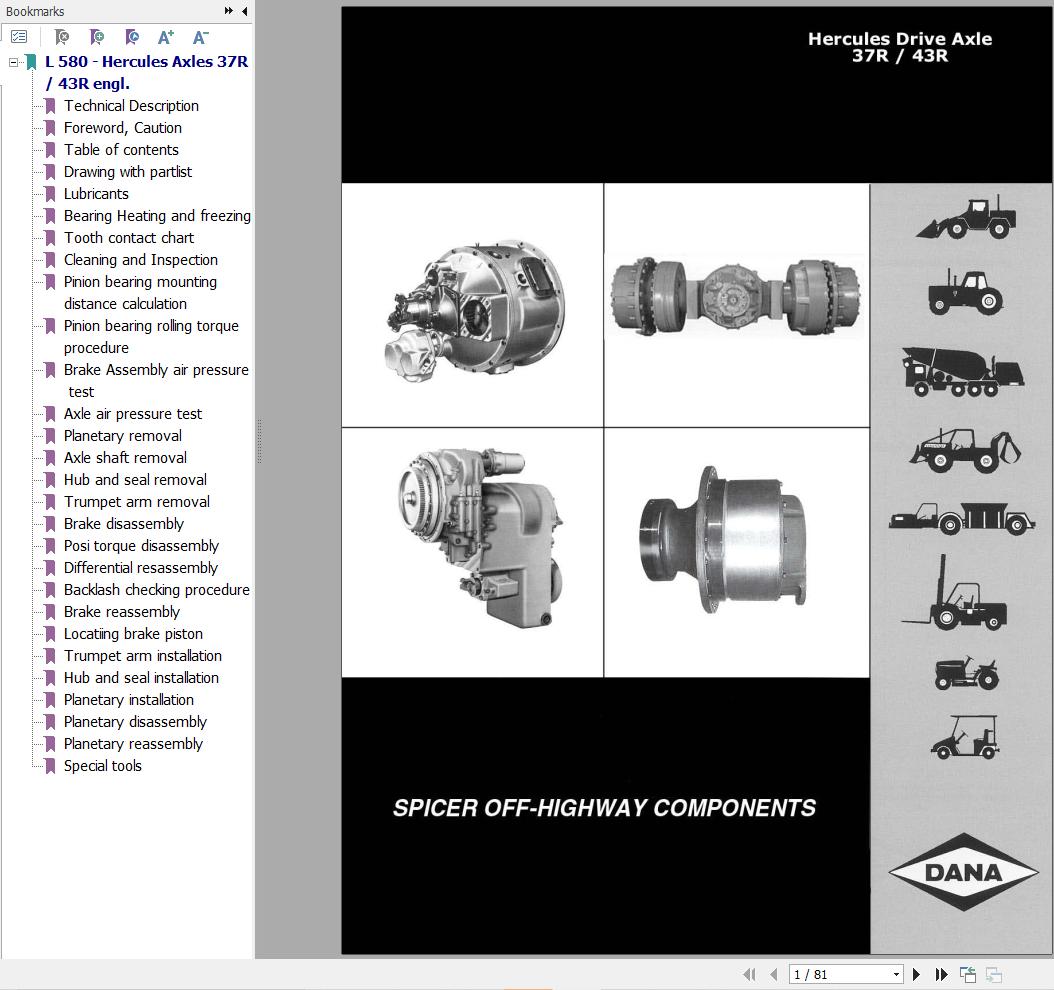Screen dimensions: 1054x990
Task: Open the Bookmarks options list icon
Action: tap(19, 36)
